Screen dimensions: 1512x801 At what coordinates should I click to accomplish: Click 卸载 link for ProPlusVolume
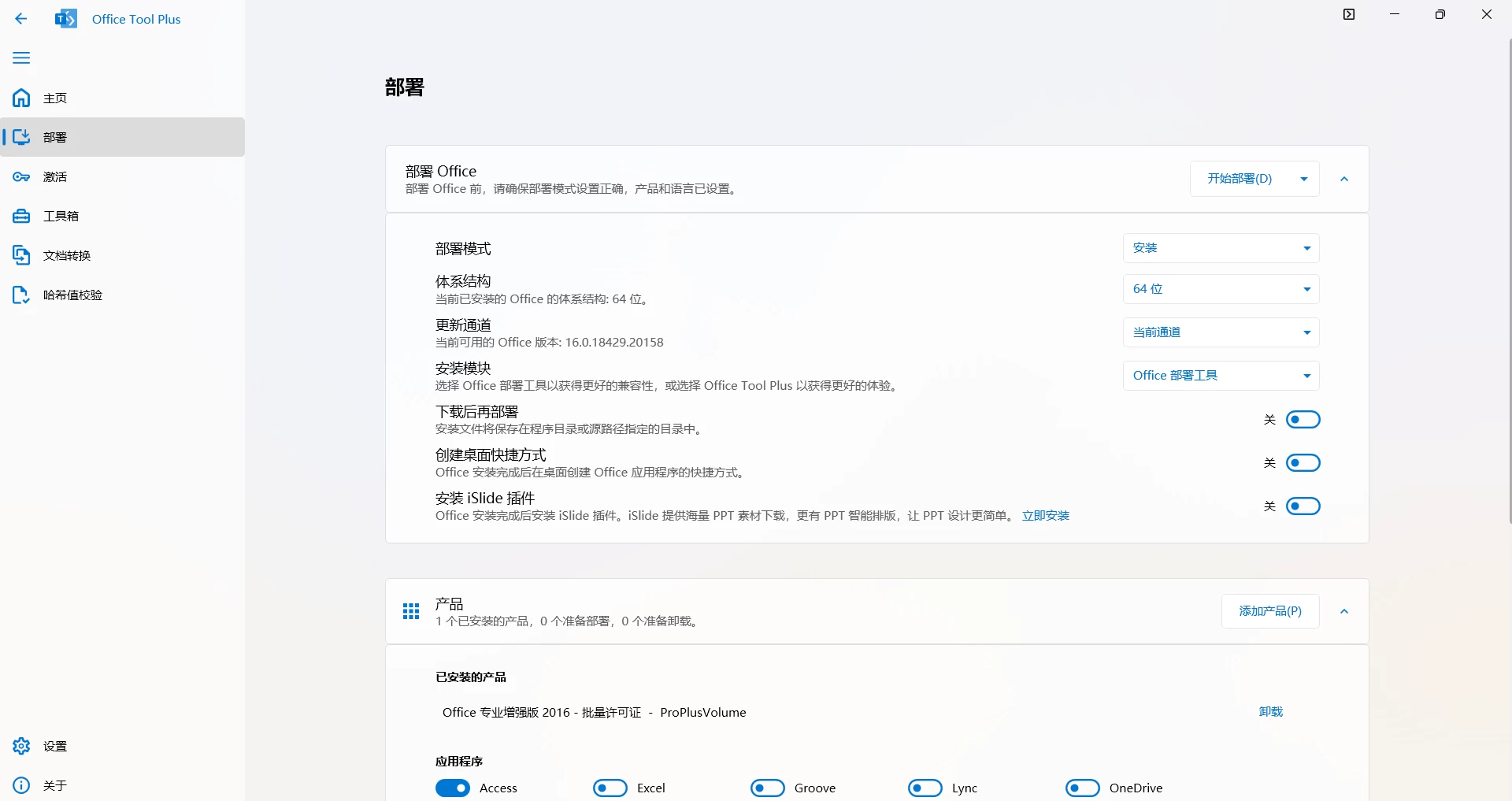pos(1271,712)
